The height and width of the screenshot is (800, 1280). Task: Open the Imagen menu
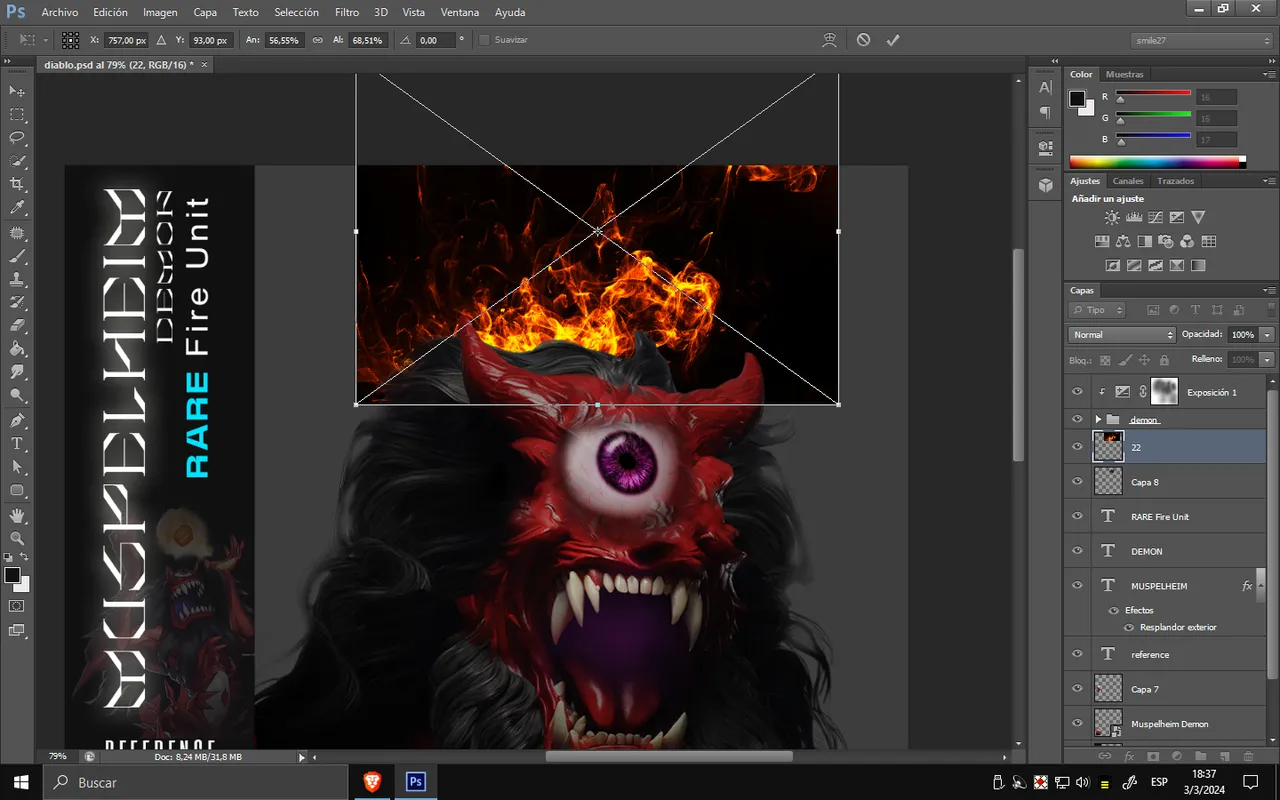point(160,12)
